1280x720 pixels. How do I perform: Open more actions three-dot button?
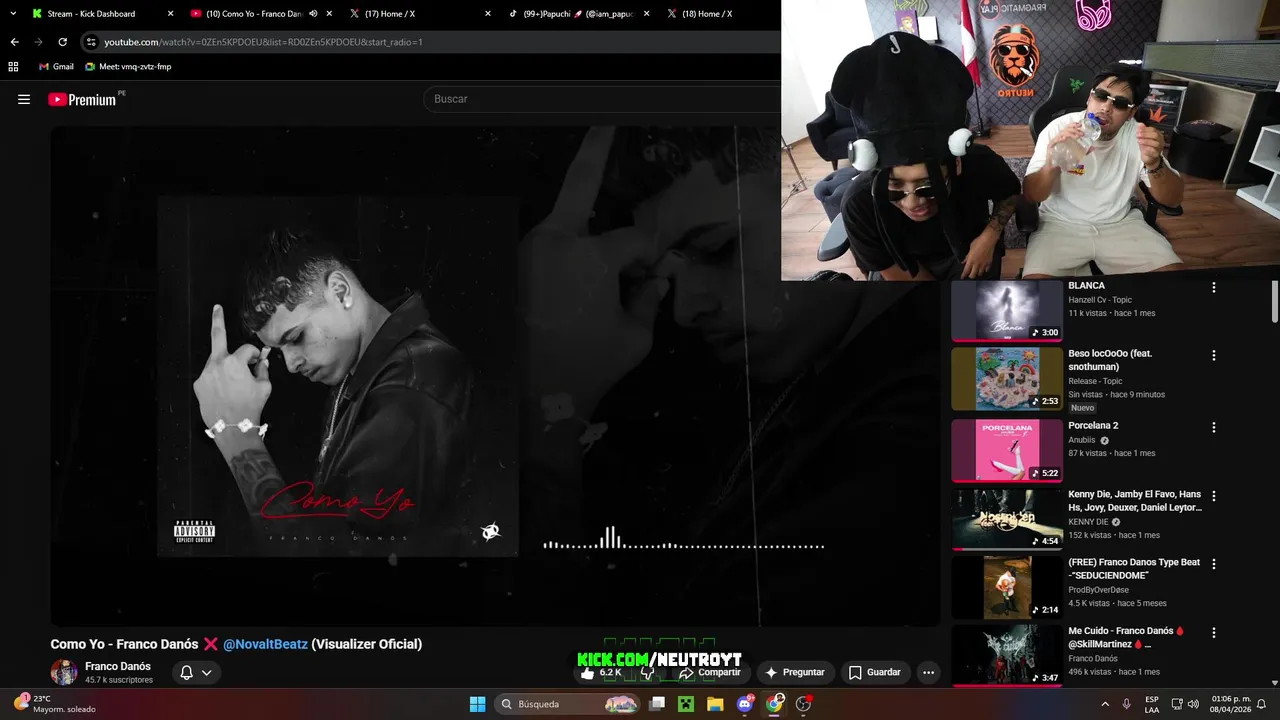929,672
